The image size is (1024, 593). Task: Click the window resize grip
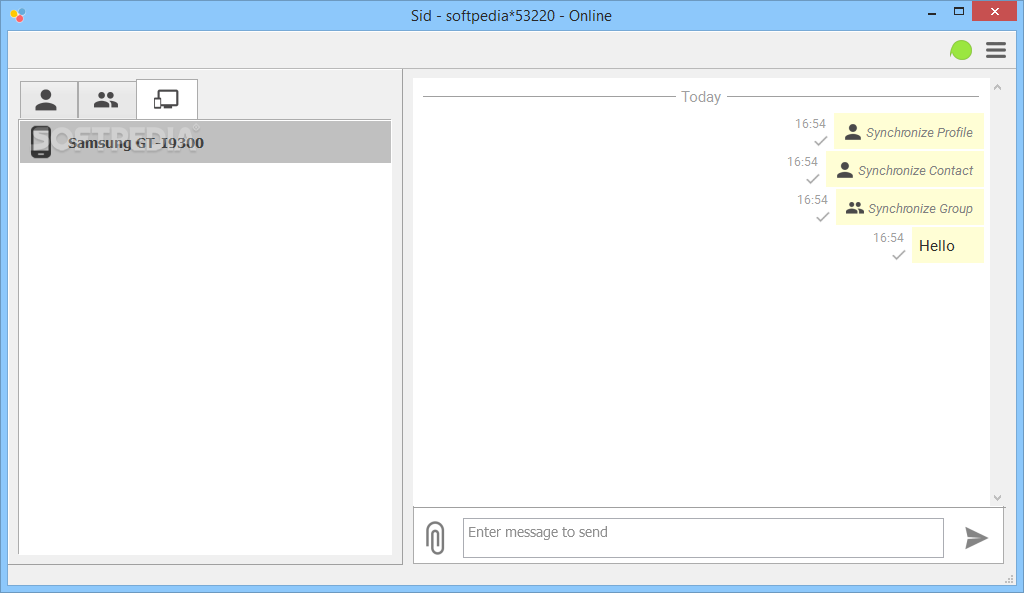pyautogui.click(x=1009, y=579)
